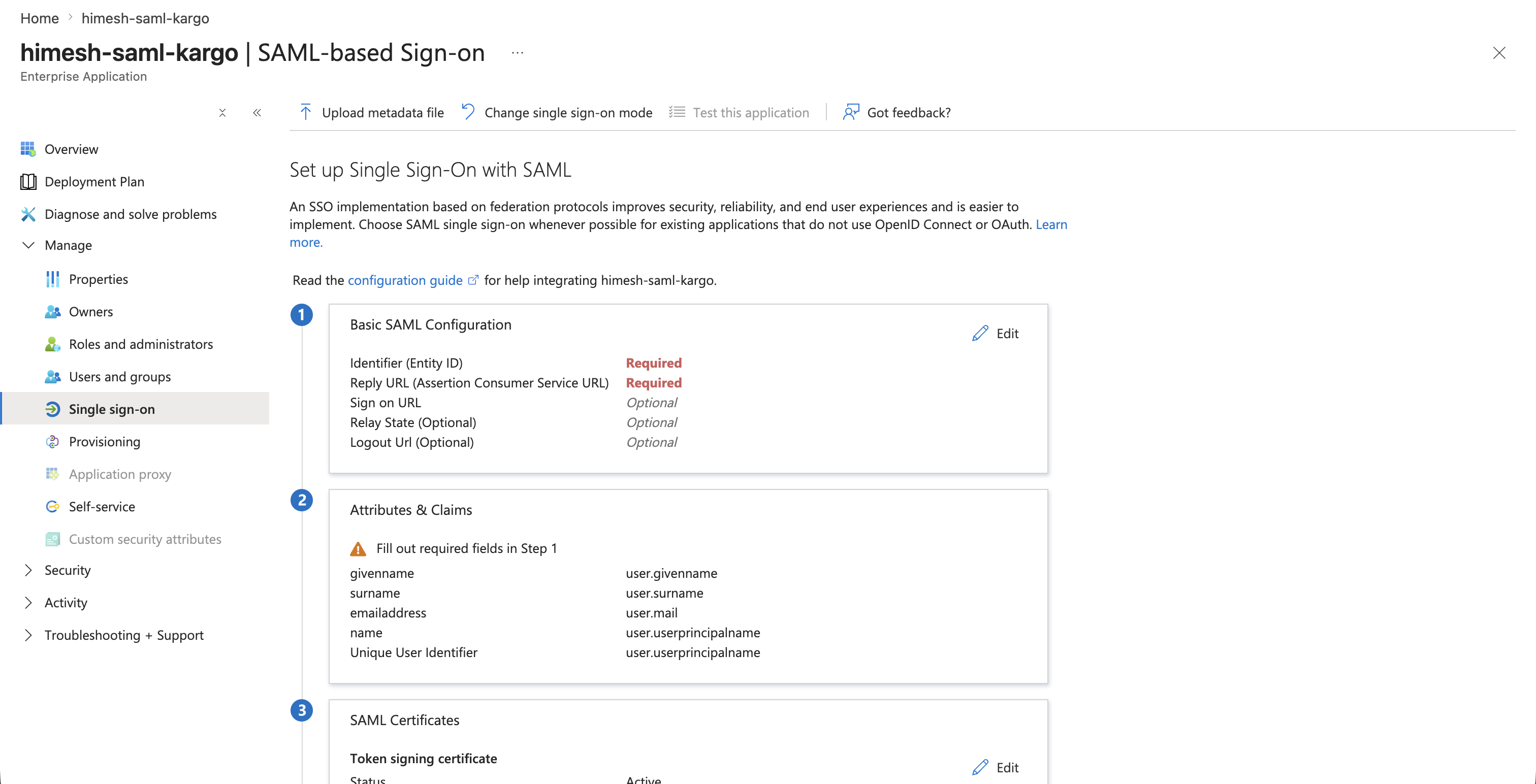Viewport: 1536px width, 784px height.
Task: Expand Troubleshooting + Support section
Action: coord(28,635)
